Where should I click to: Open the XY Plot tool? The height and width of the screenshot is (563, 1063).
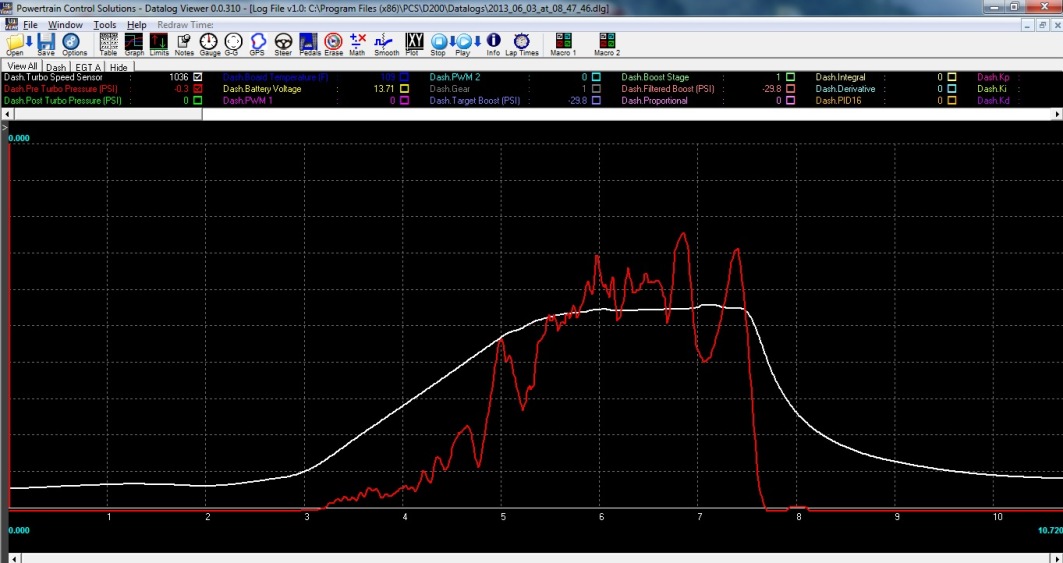[415, 44]
